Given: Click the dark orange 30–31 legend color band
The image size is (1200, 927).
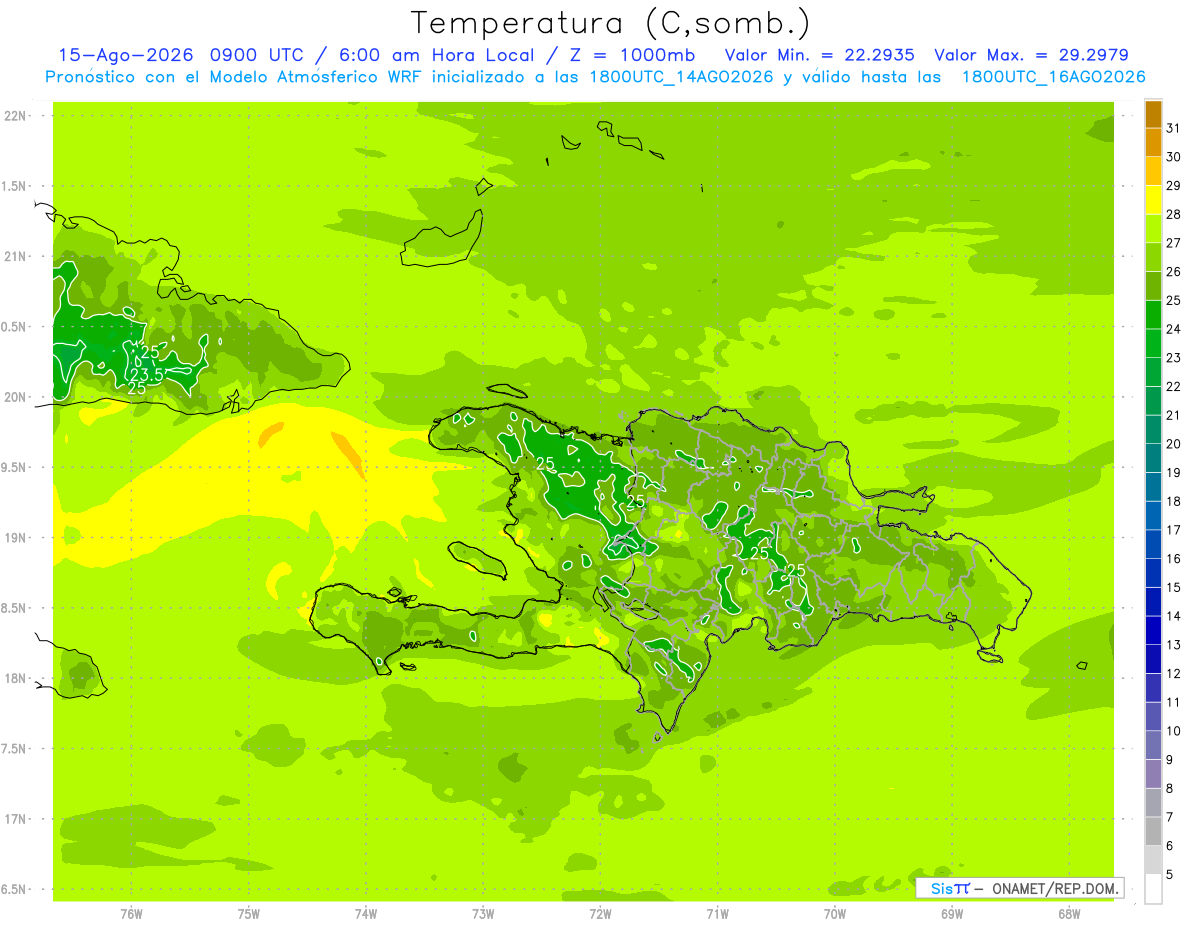Looking at the screenshot, I should point(1153,142).
